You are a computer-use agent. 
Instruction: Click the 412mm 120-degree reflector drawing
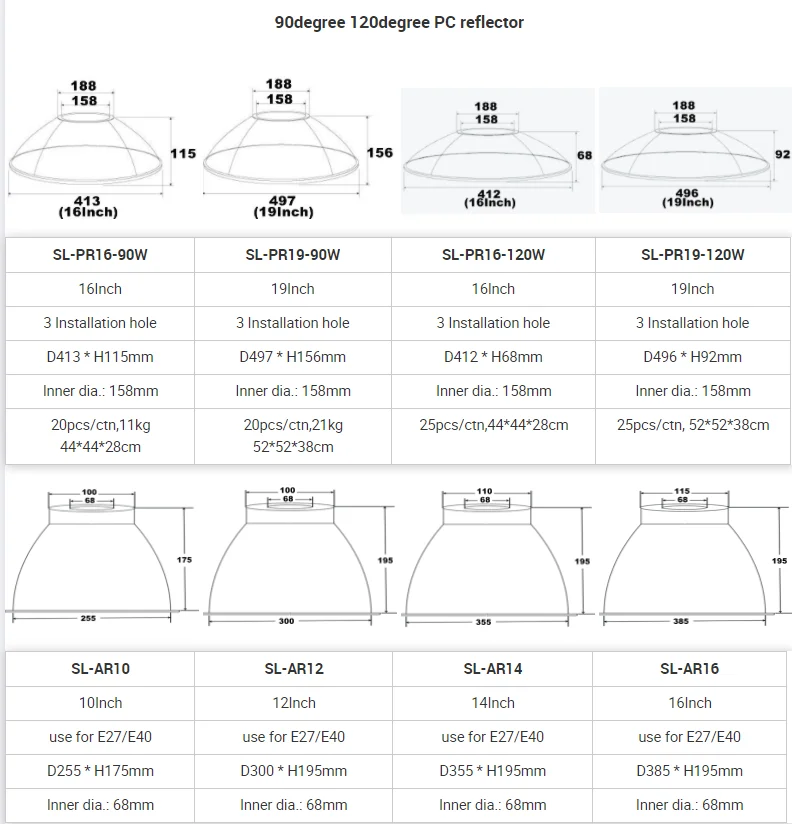498,151
